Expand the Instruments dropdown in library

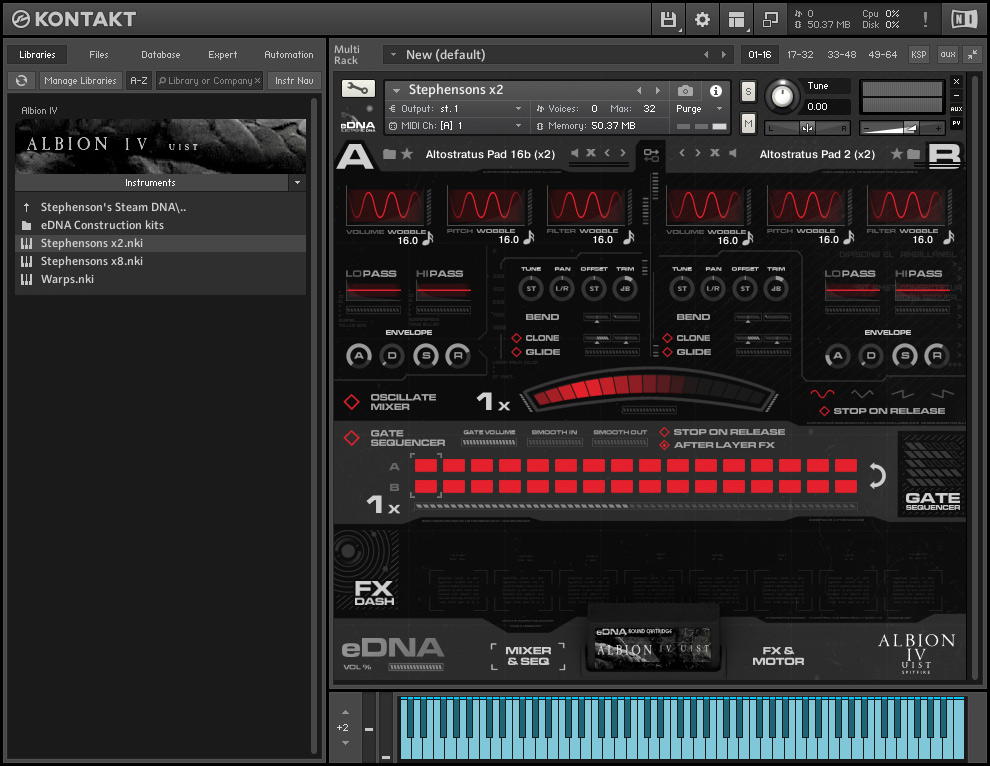pyautogui.click(x=297, y=183)
